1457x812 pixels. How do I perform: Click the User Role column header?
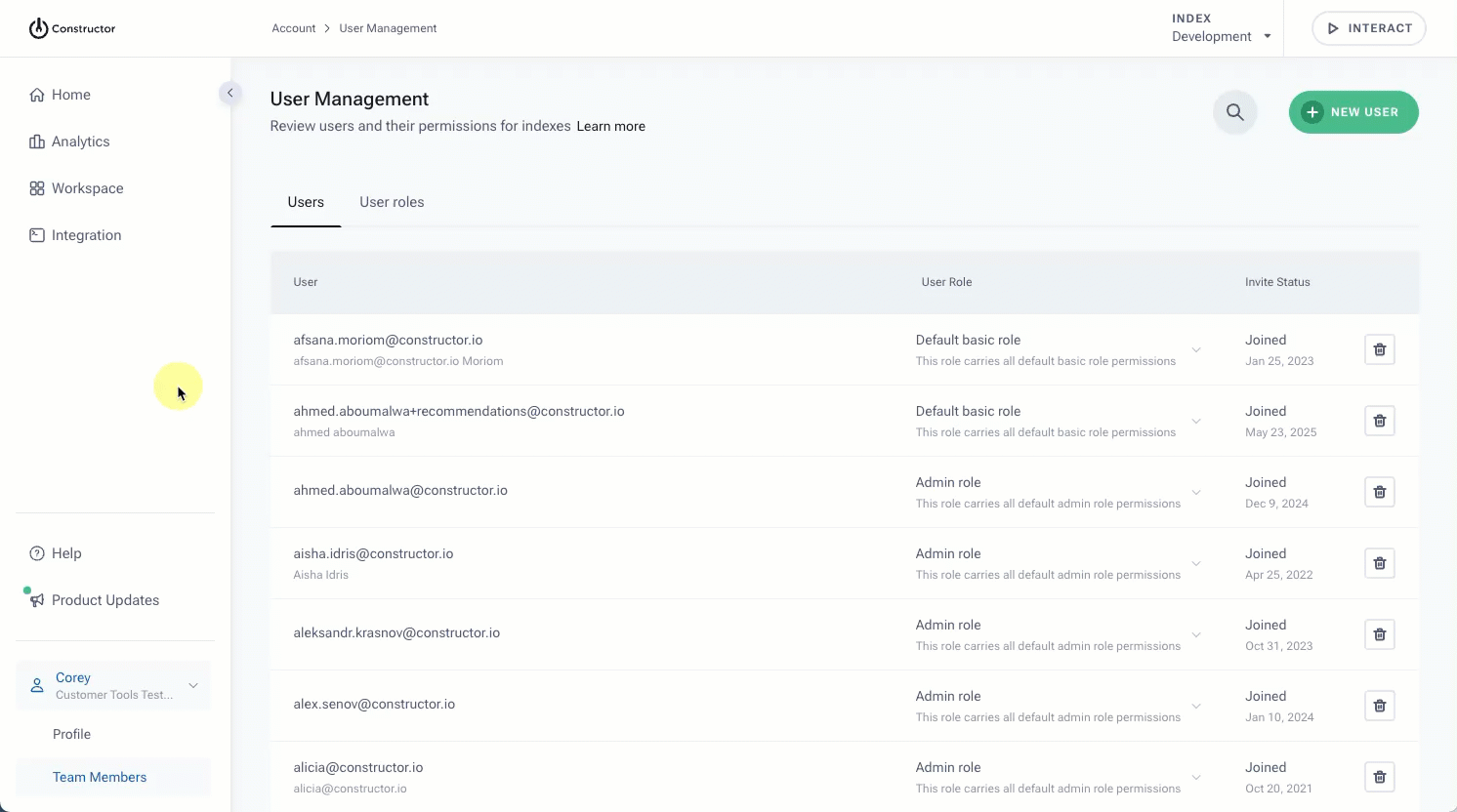coord(946,282)
